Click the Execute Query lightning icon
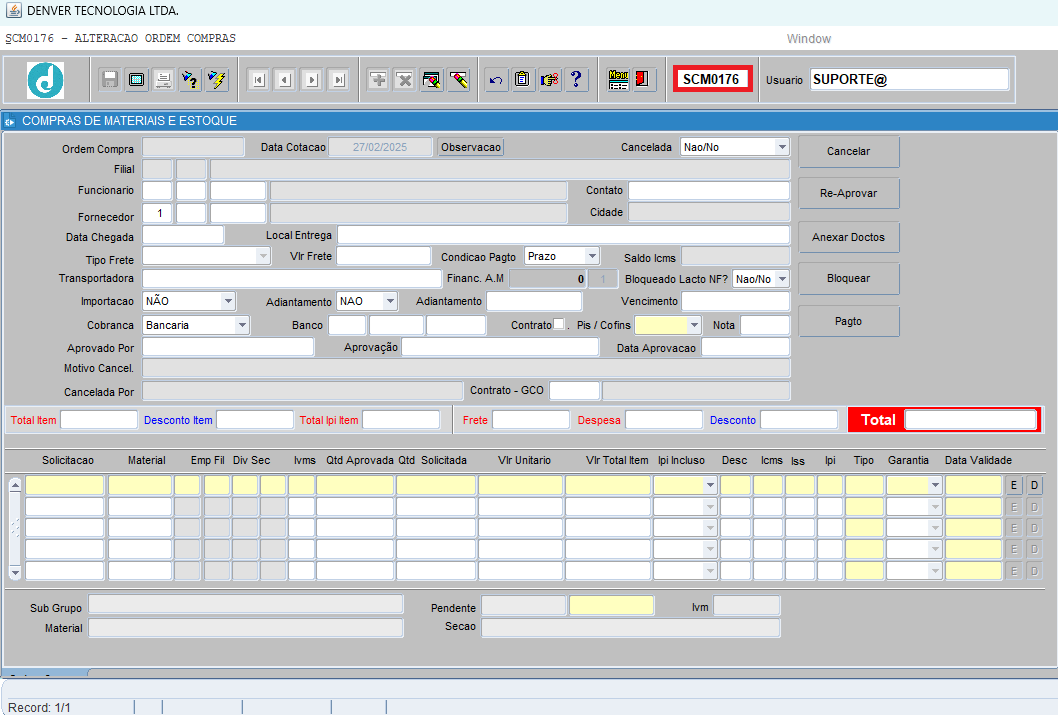The width and height of the screenshot is (1059, 715). point(217,80)
